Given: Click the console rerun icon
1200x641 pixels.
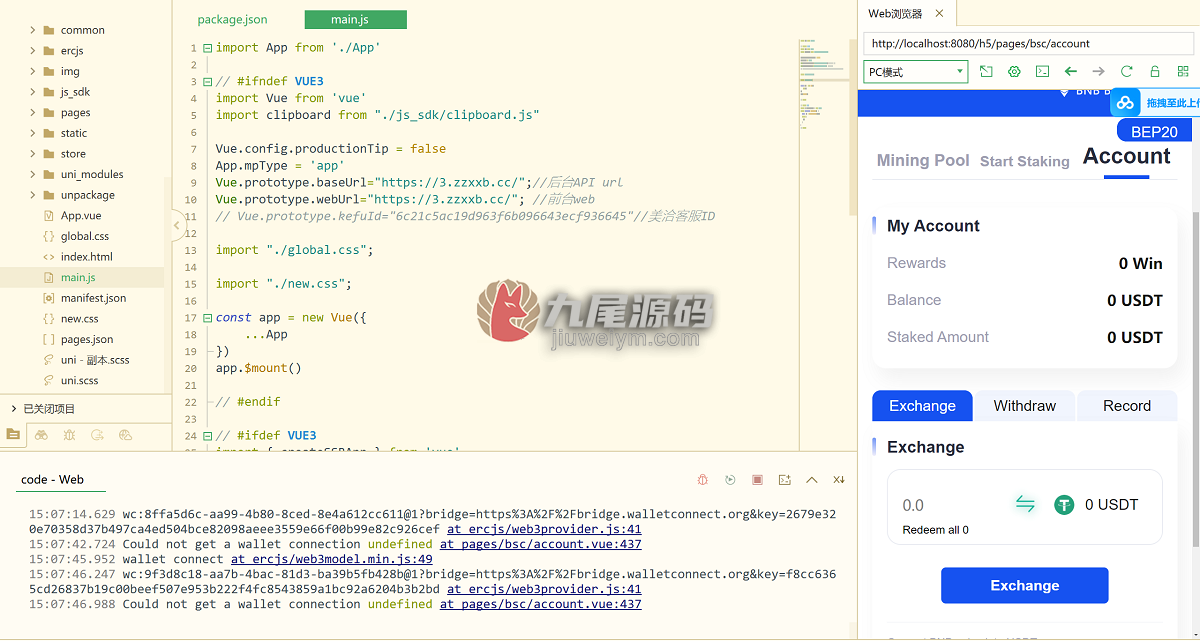Looking at the screenshot, I should 730,480.
